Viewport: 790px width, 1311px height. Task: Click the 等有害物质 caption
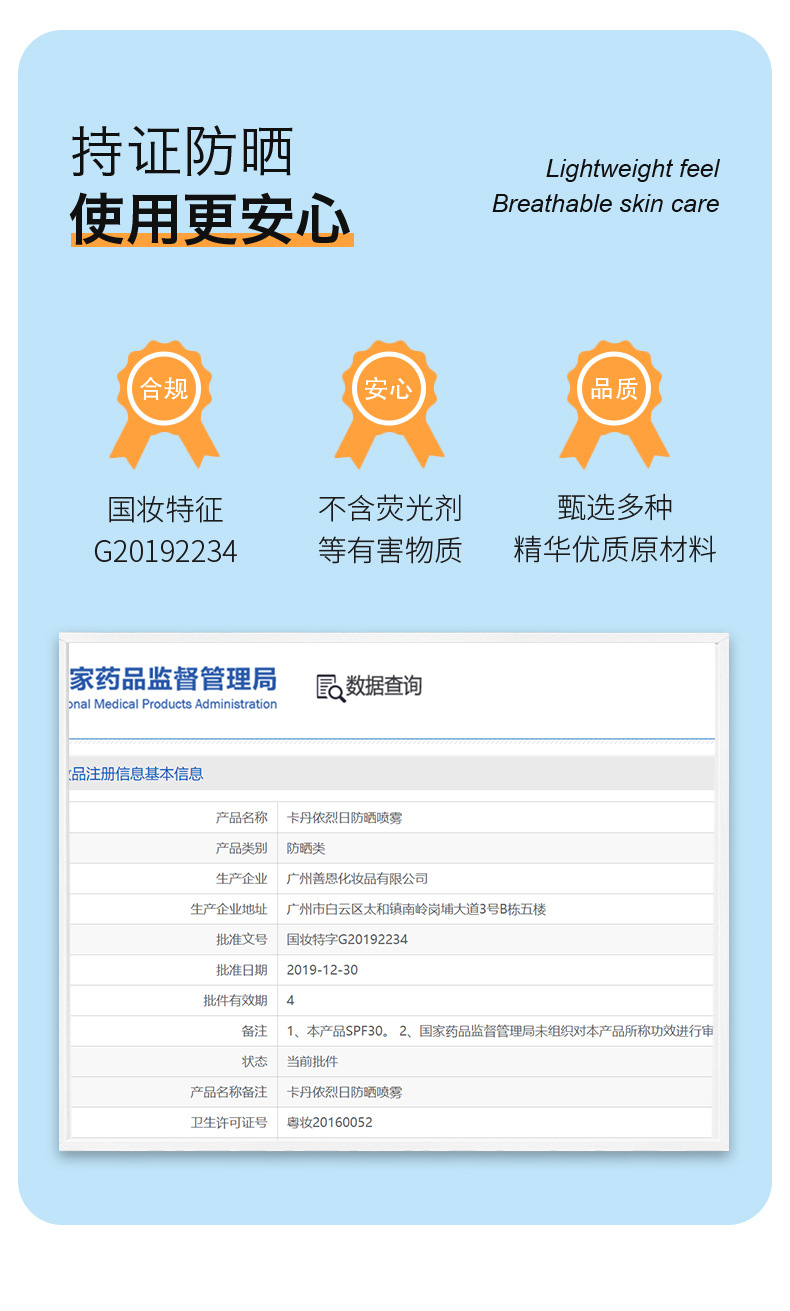(390, 549)
